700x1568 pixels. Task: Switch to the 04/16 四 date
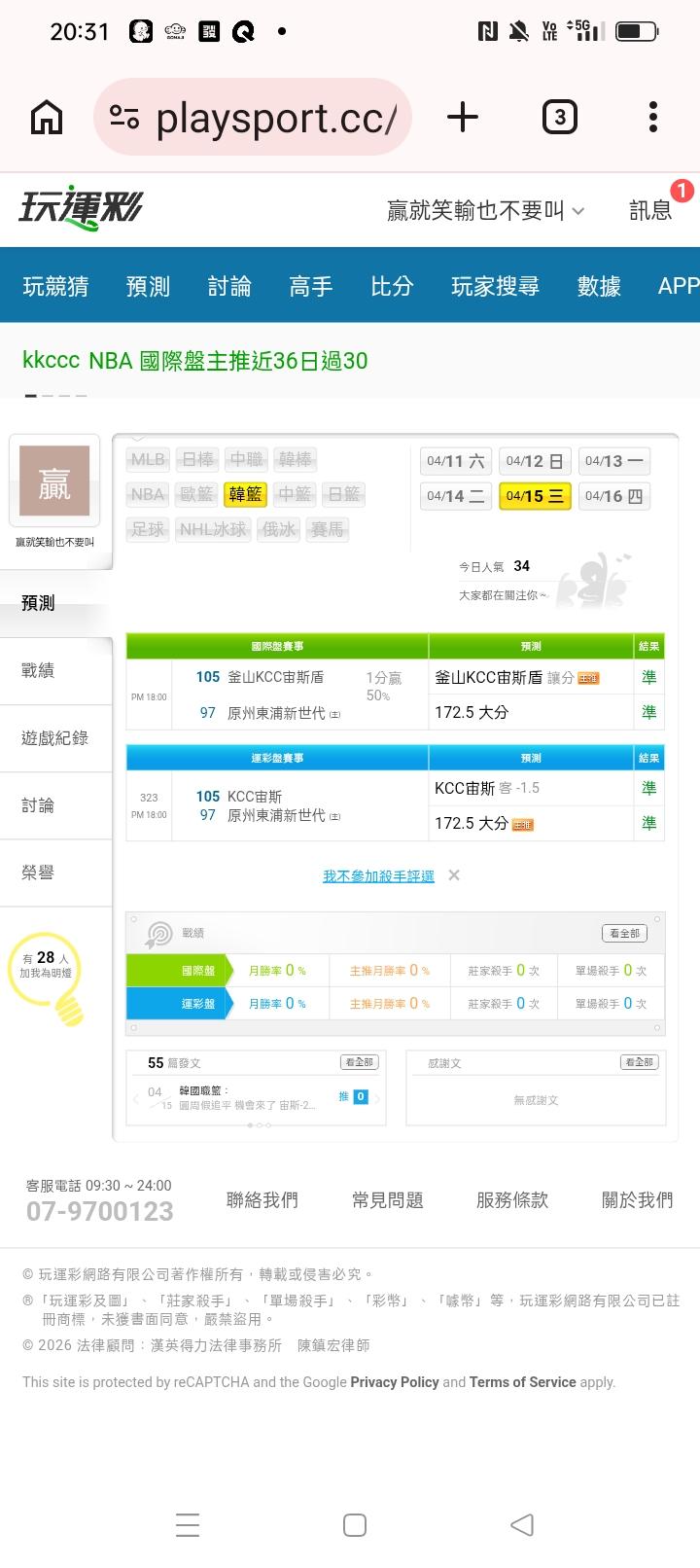(613, 496)
